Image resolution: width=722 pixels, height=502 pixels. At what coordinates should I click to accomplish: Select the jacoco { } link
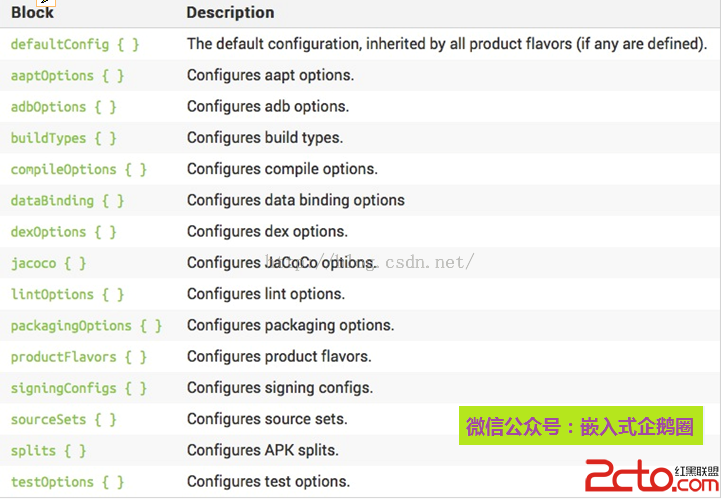click(x=48, y=263)
